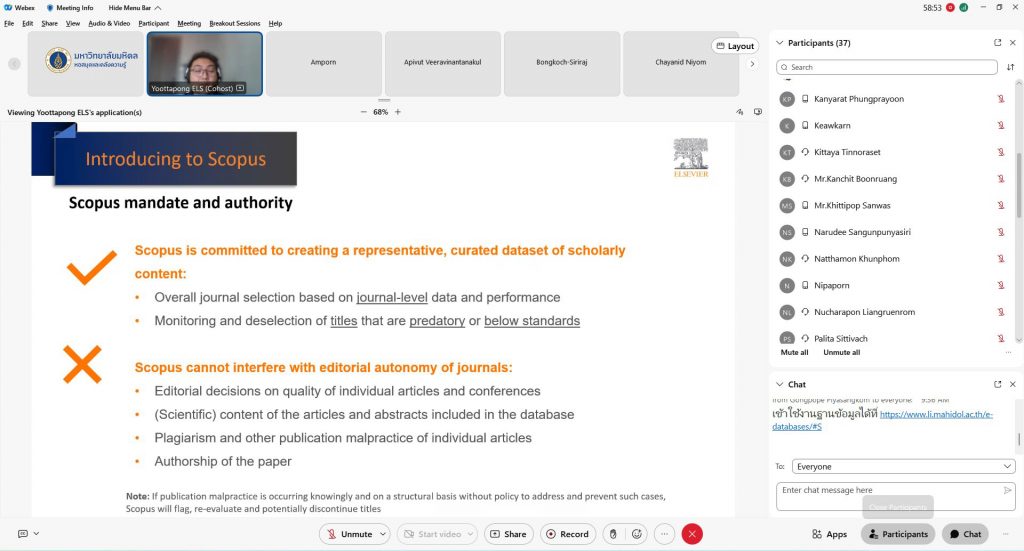The image size is (1024, 551).
Task: Toggle the Unmute microphone button
Action: pos(350,534)
